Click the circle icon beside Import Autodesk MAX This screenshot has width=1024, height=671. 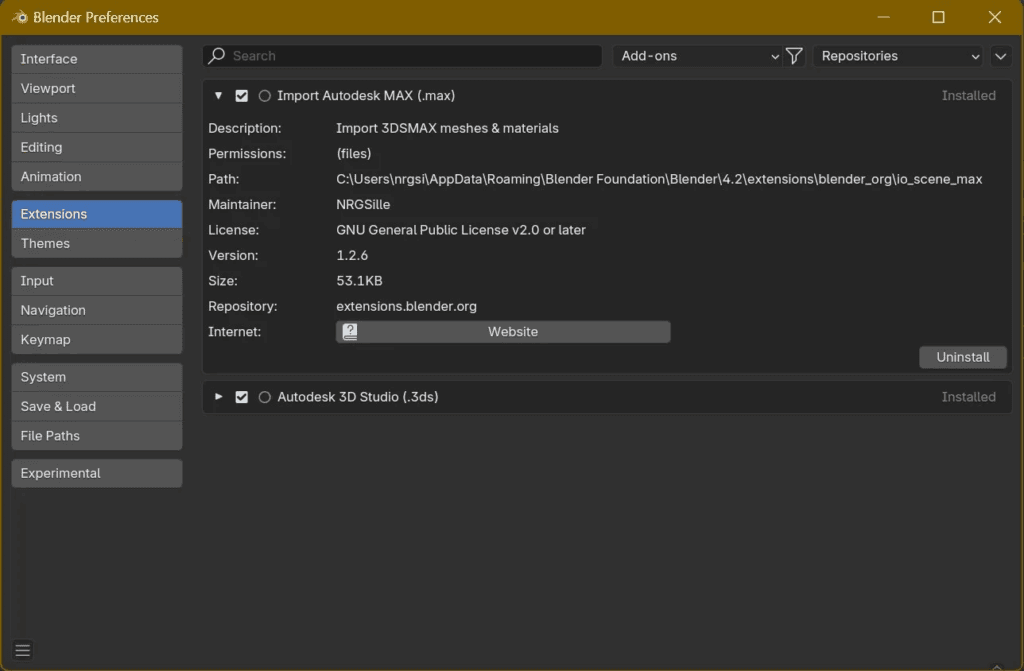(x=264, y=96)
